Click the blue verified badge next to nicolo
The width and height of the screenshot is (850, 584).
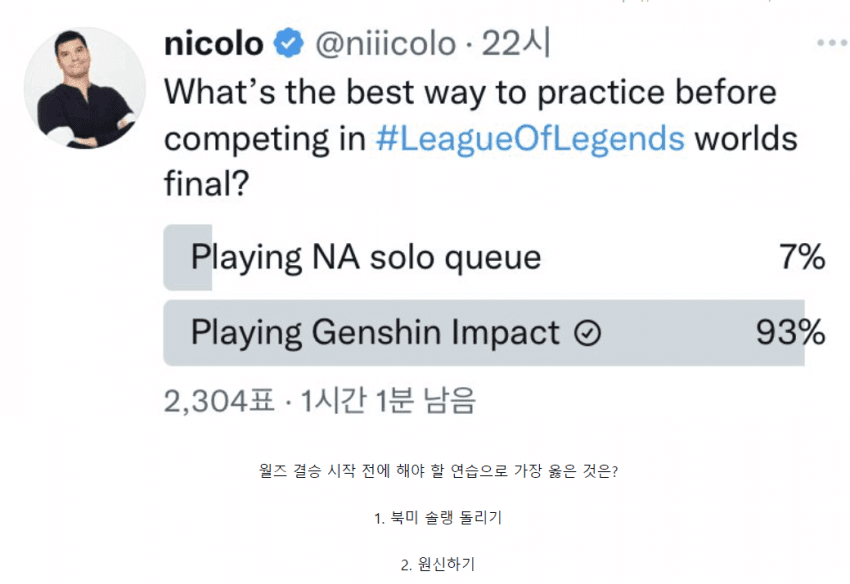tap(287, 41)
